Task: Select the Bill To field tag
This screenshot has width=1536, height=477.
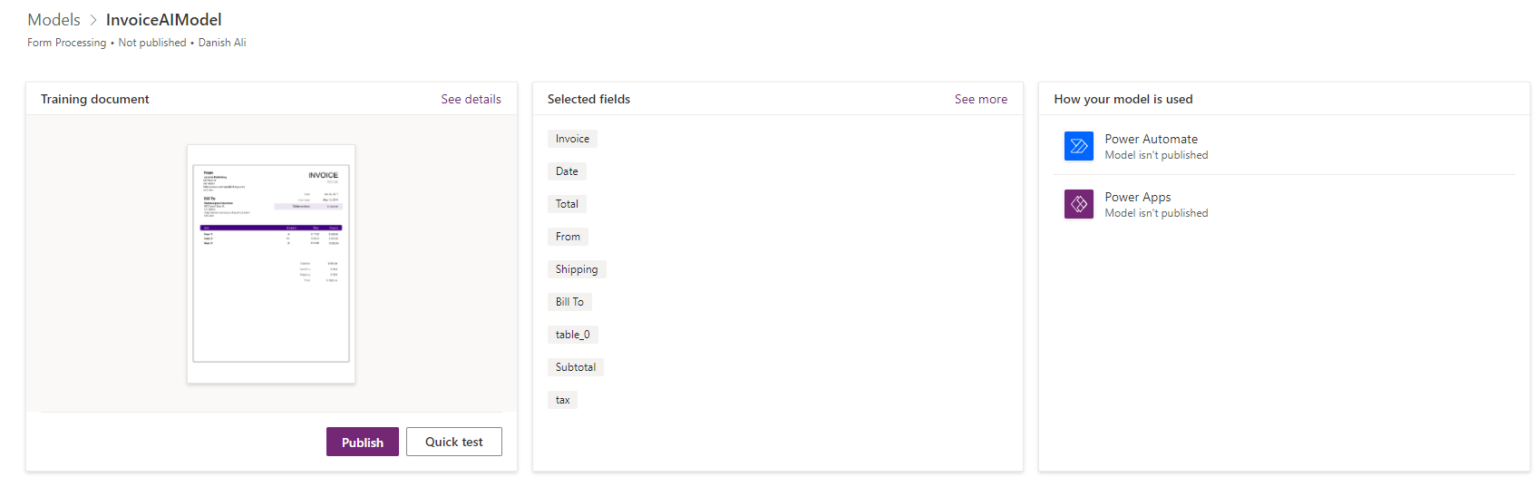Action: tap(570, 302)
